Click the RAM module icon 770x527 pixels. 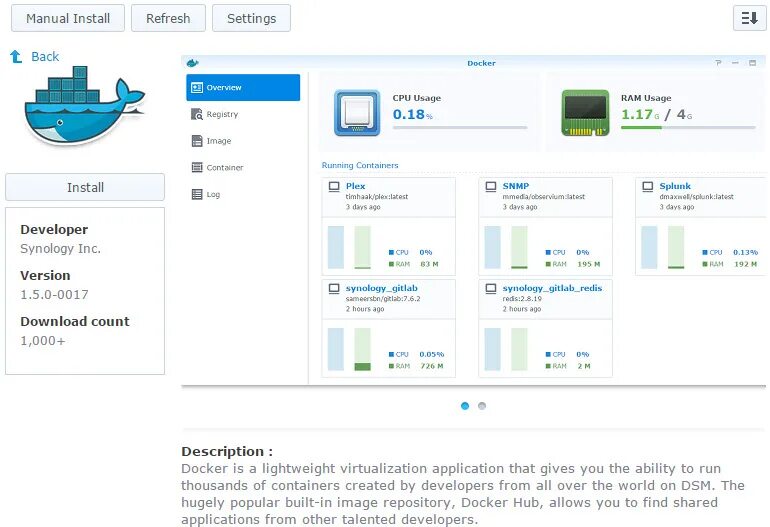pyautogui.click(x=585, y=112)
